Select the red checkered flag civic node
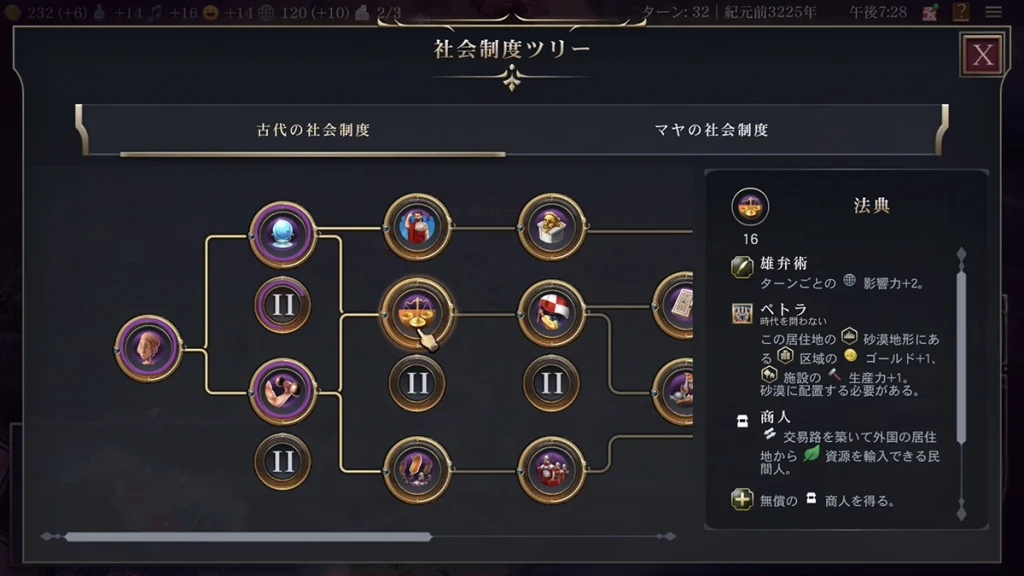 [551, 313]
